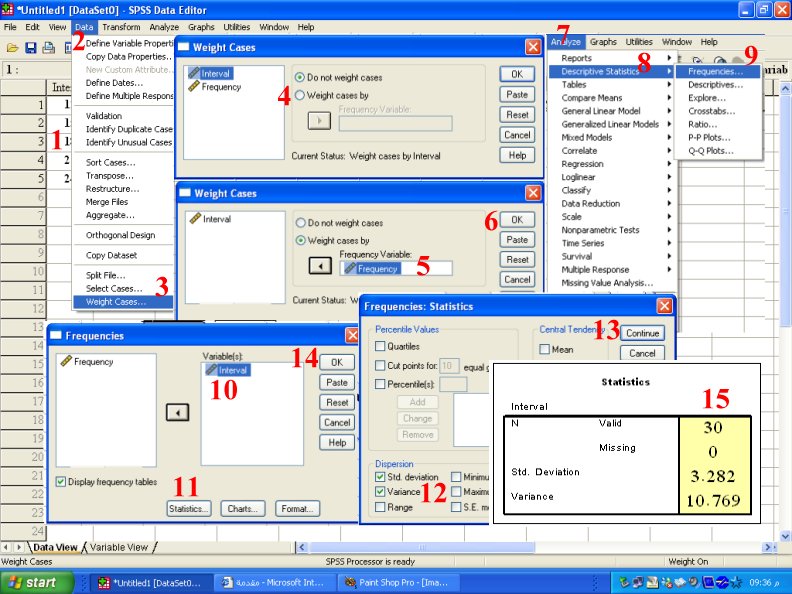
Task: Click the network computers icon in the system tray
Action: point(638,582)
